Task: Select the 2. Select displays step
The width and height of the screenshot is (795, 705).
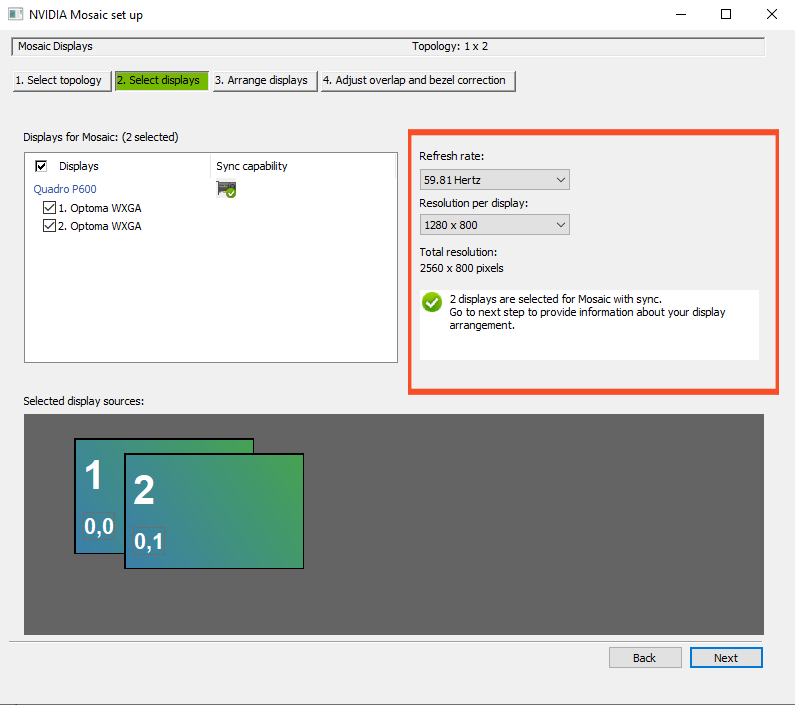Action: [x=162, y=81]
